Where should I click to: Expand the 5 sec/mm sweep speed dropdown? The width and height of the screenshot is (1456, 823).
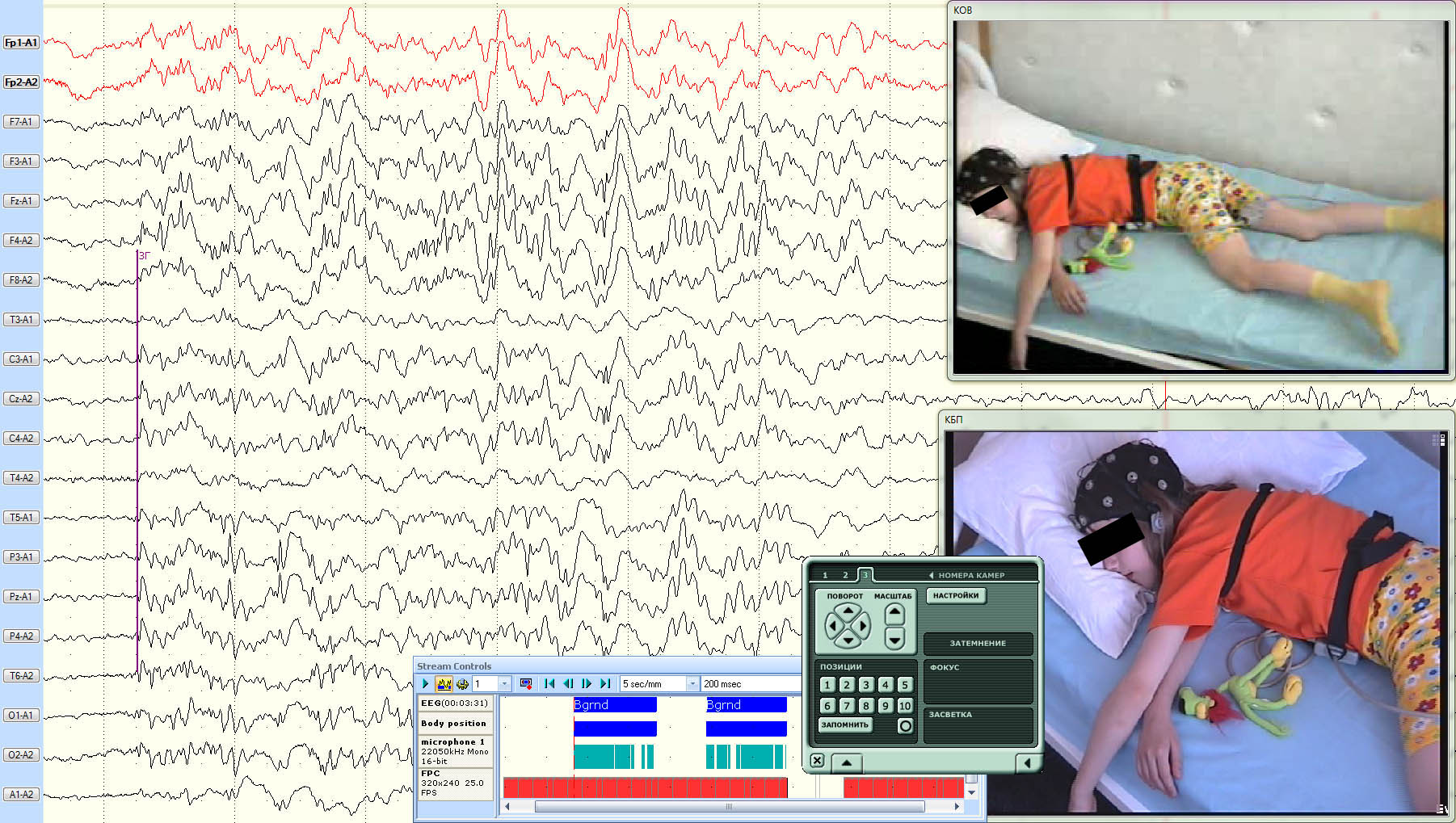pos(692,684)
